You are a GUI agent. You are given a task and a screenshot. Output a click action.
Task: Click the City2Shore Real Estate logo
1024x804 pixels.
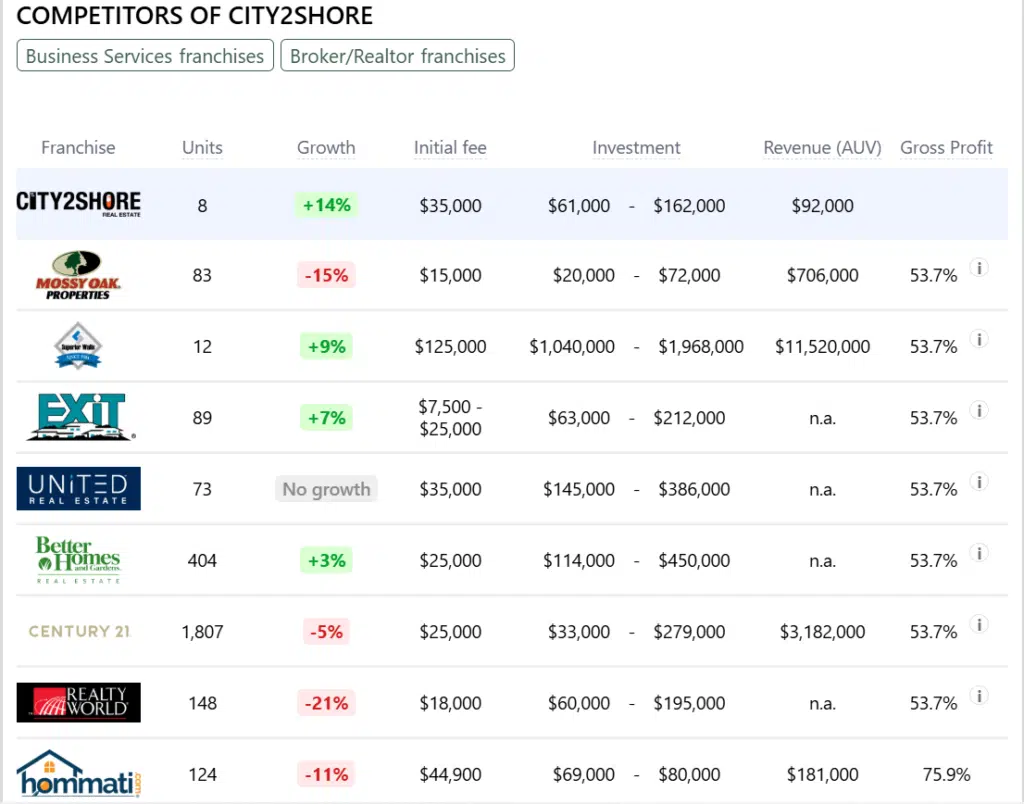(78, 204)
